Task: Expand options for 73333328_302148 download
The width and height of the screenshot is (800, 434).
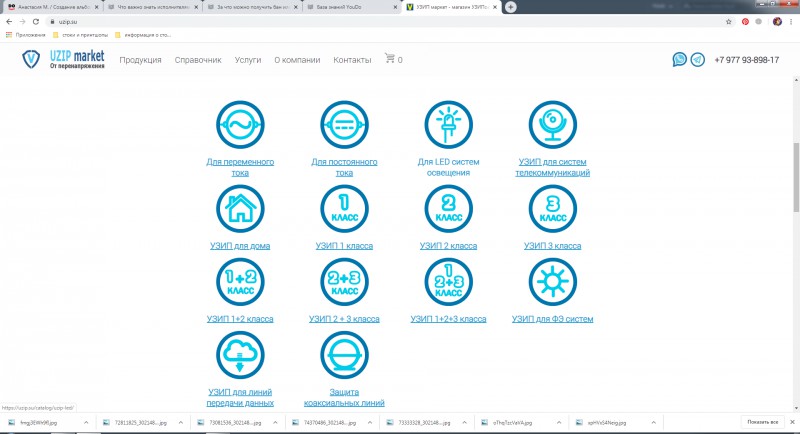Action: point(464,423)
